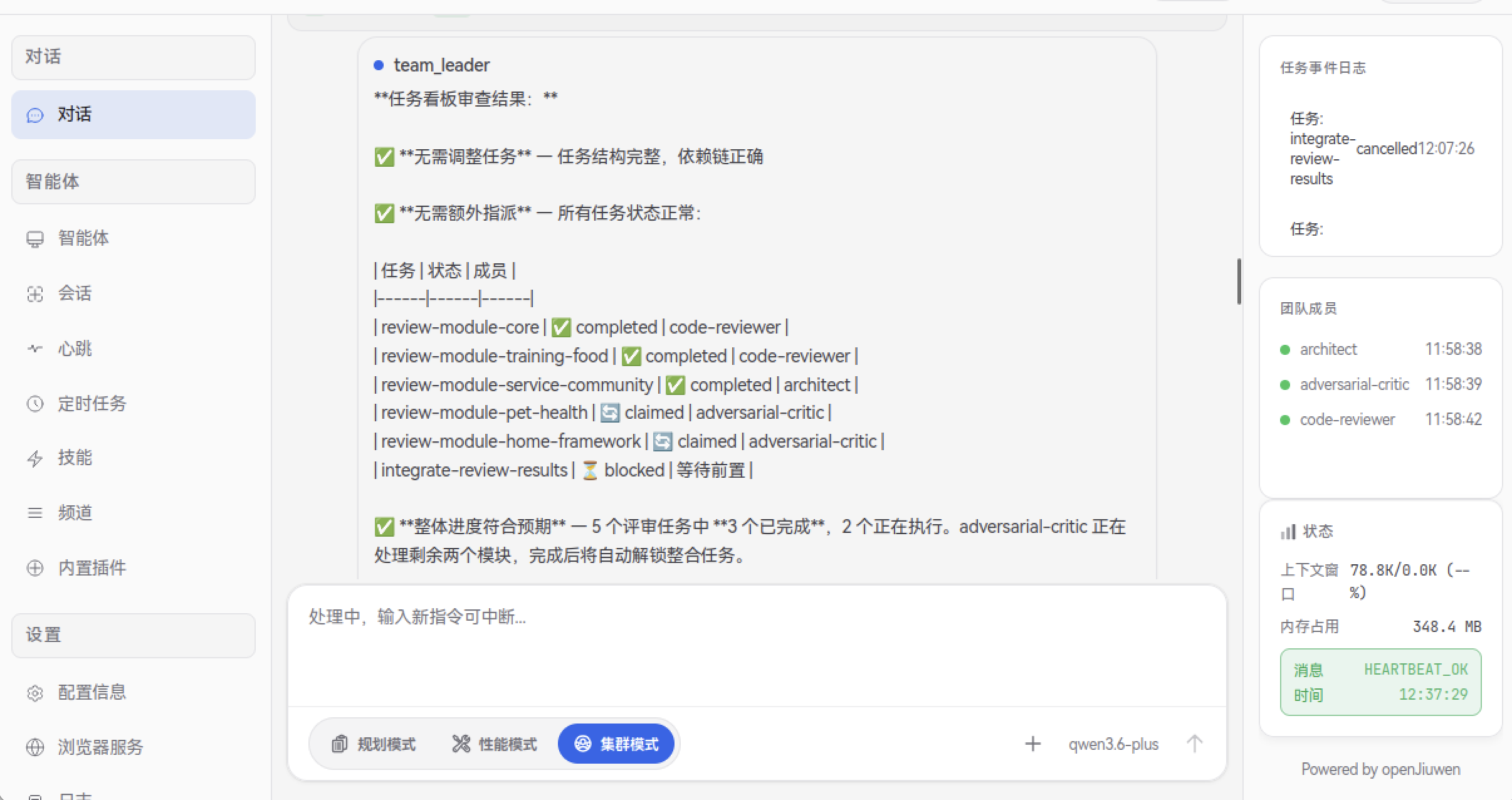Click the tools icon in 性能模式
The image size is (1512, 800).
461,744
